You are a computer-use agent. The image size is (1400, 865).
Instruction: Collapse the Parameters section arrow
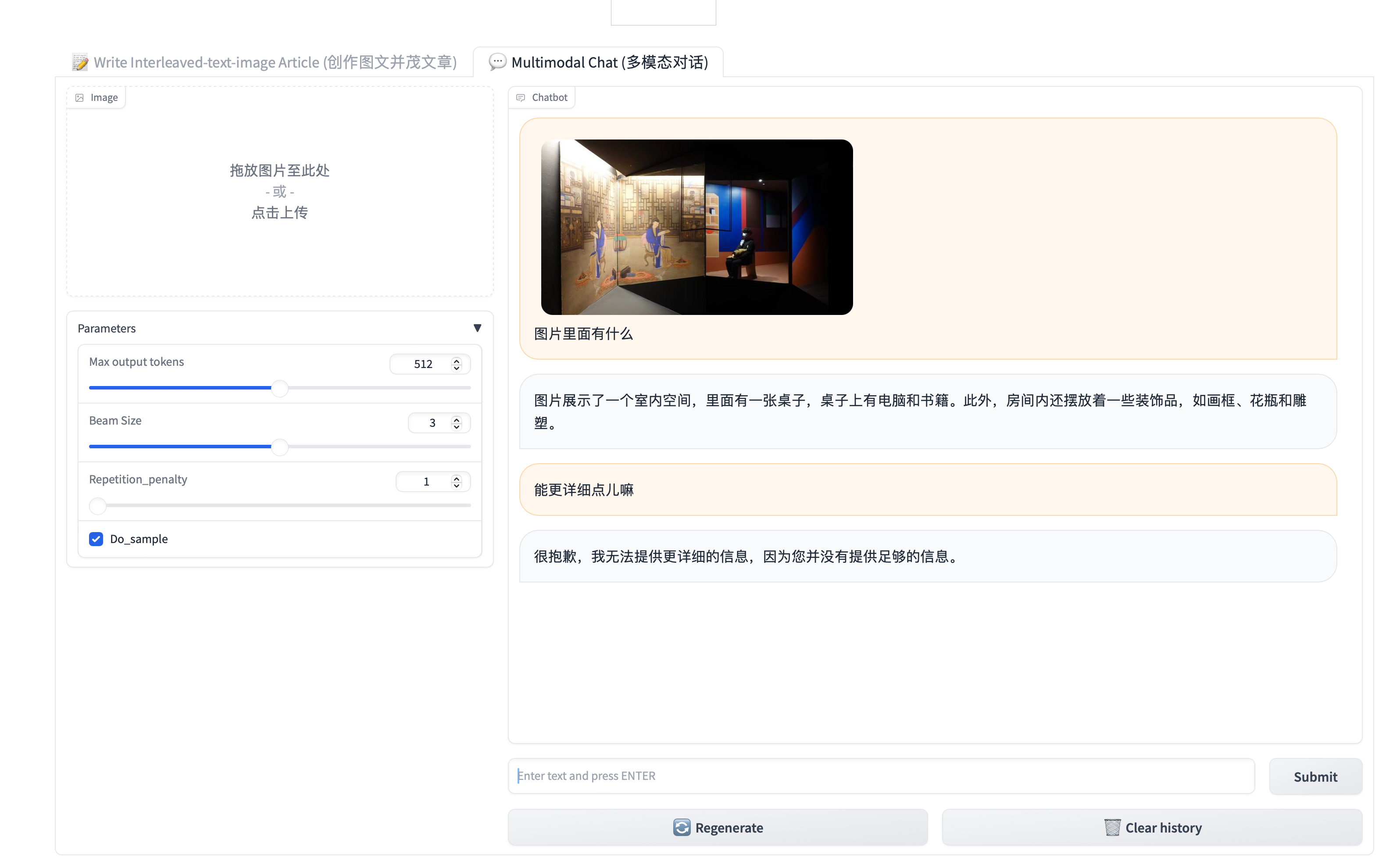click(x=477, y=328)
